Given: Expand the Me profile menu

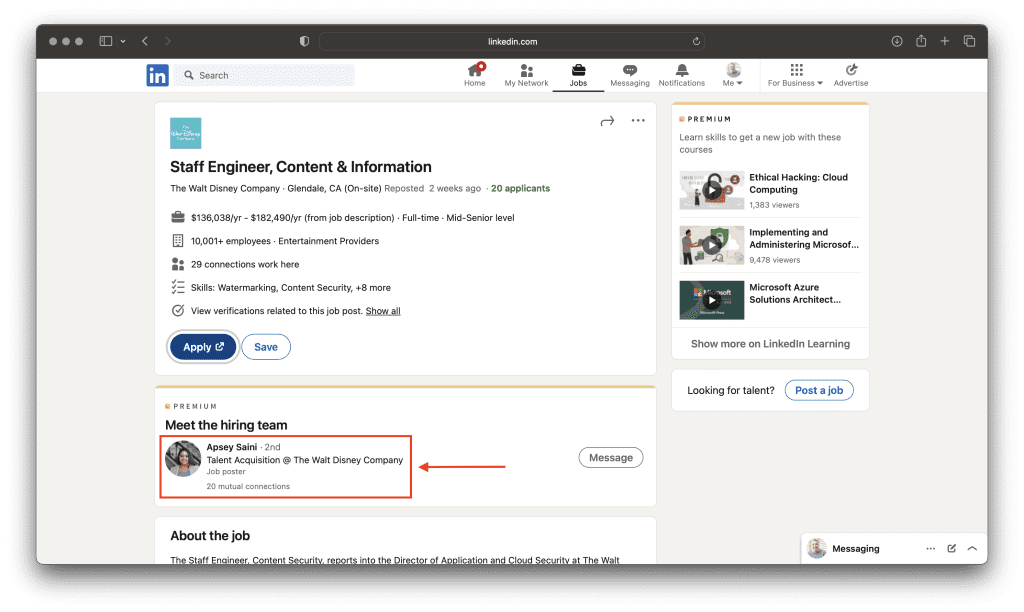Looking at the screenshot, I should coord(733,75).
